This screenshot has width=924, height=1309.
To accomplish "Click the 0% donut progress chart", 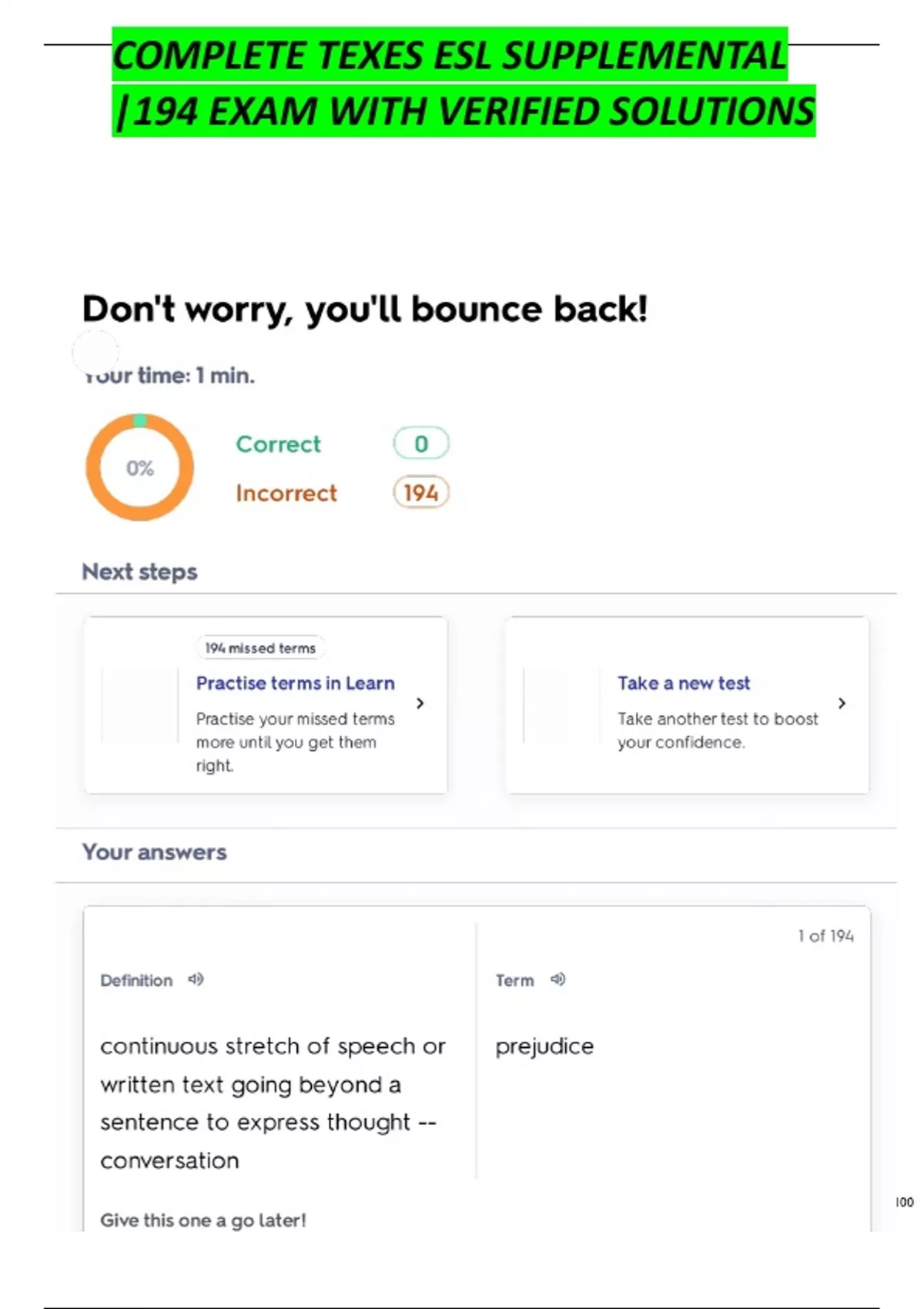I will tap(139, 467).
